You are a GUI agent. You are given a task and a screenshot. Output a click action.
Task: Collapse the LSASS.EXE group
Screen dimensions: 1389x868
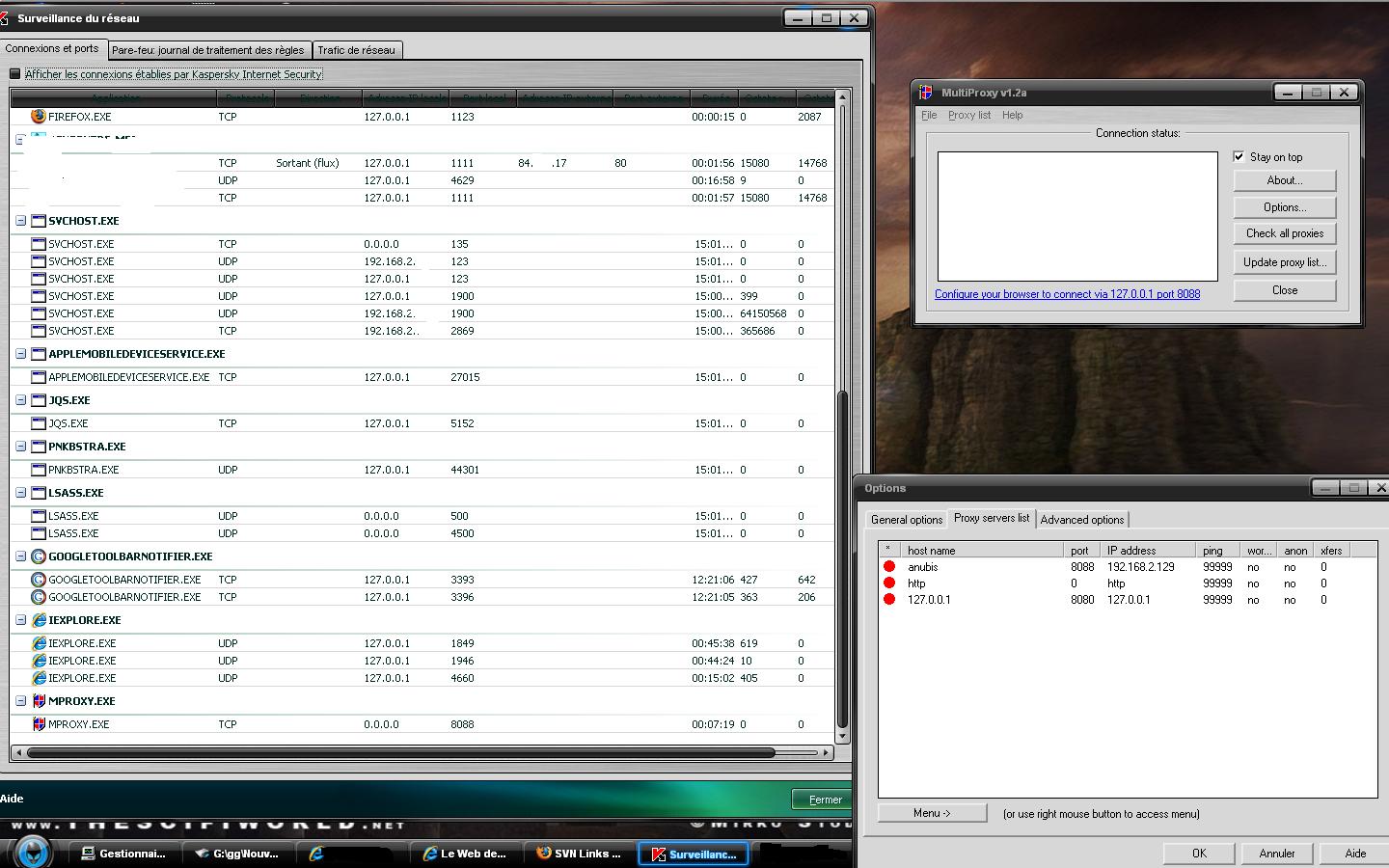click(20, 493)
